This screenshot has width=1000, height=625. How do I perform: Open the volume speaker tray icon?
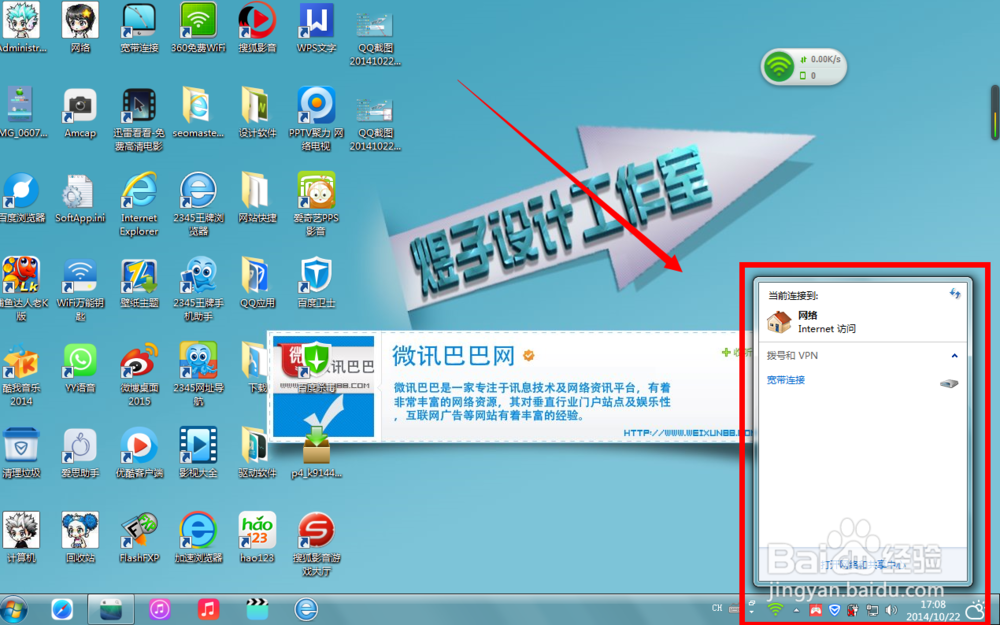[891, 610]
